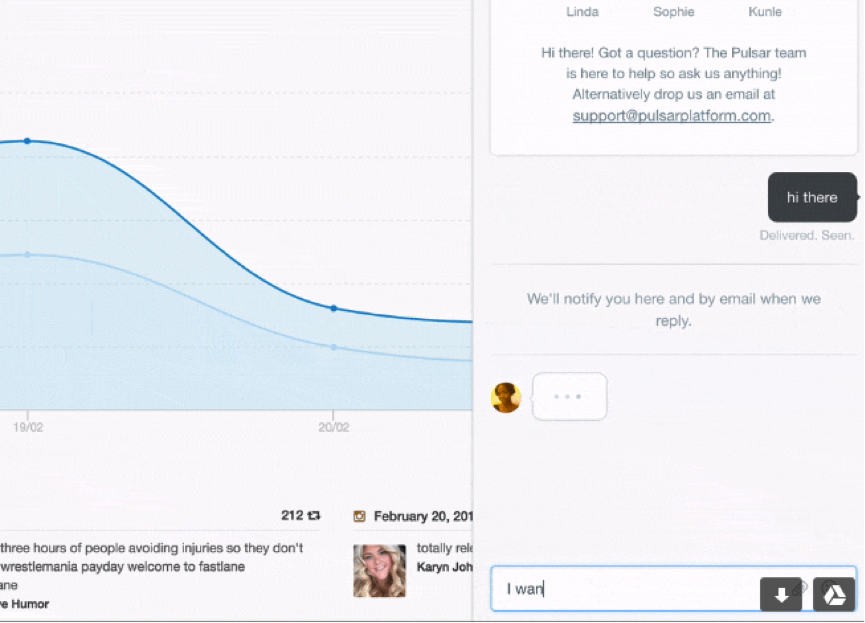Screen dimensions: 865x623
Task: Focus the chat message input field
Action: click(x=630, y=589)
